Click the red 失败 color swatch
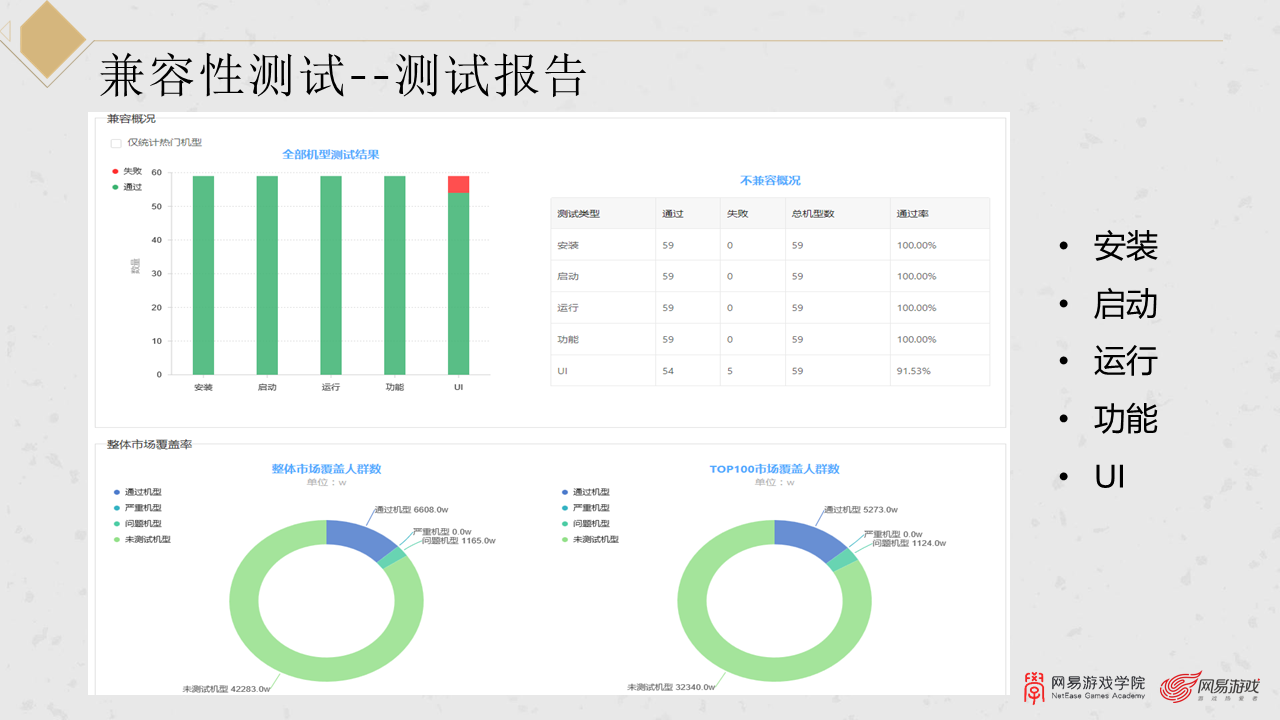Image resolution: width=1280 pixels, height=720 pixels. pos(113,170)
